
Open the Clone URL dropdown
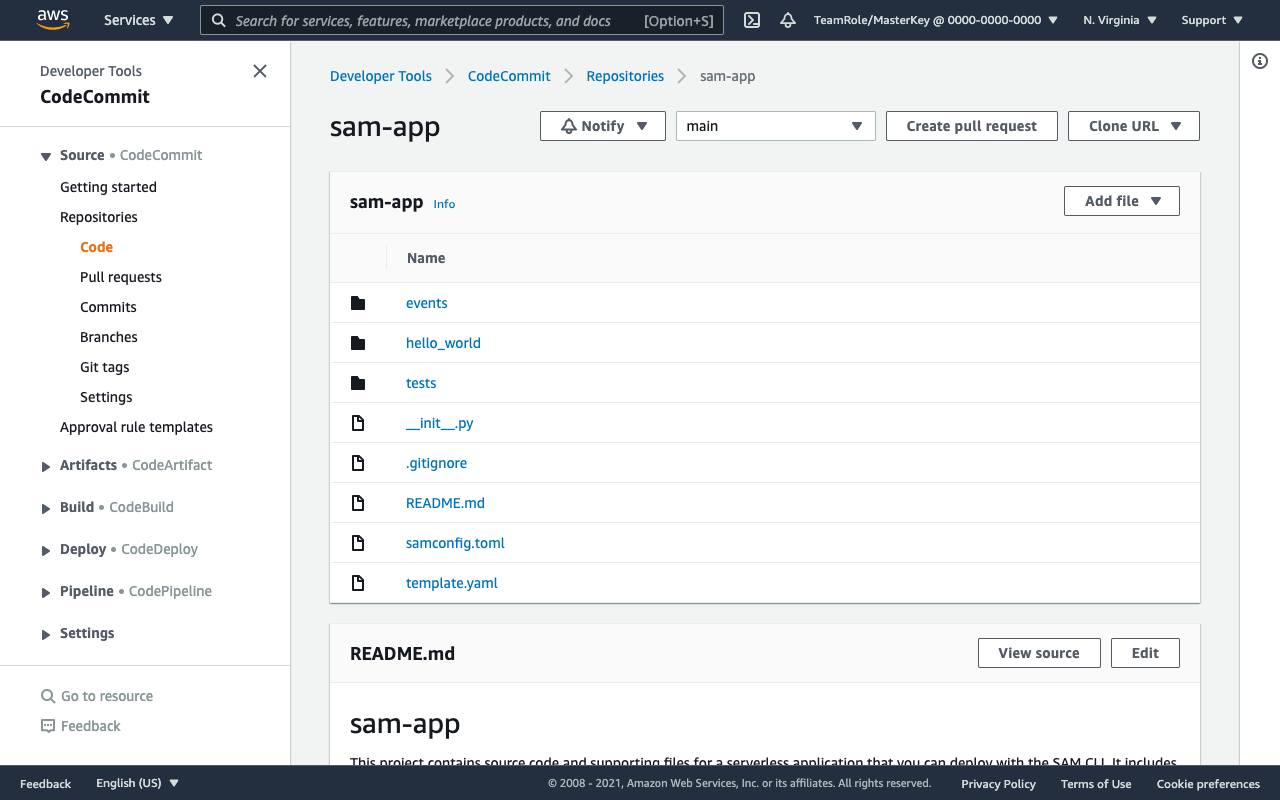[1134, 126]
